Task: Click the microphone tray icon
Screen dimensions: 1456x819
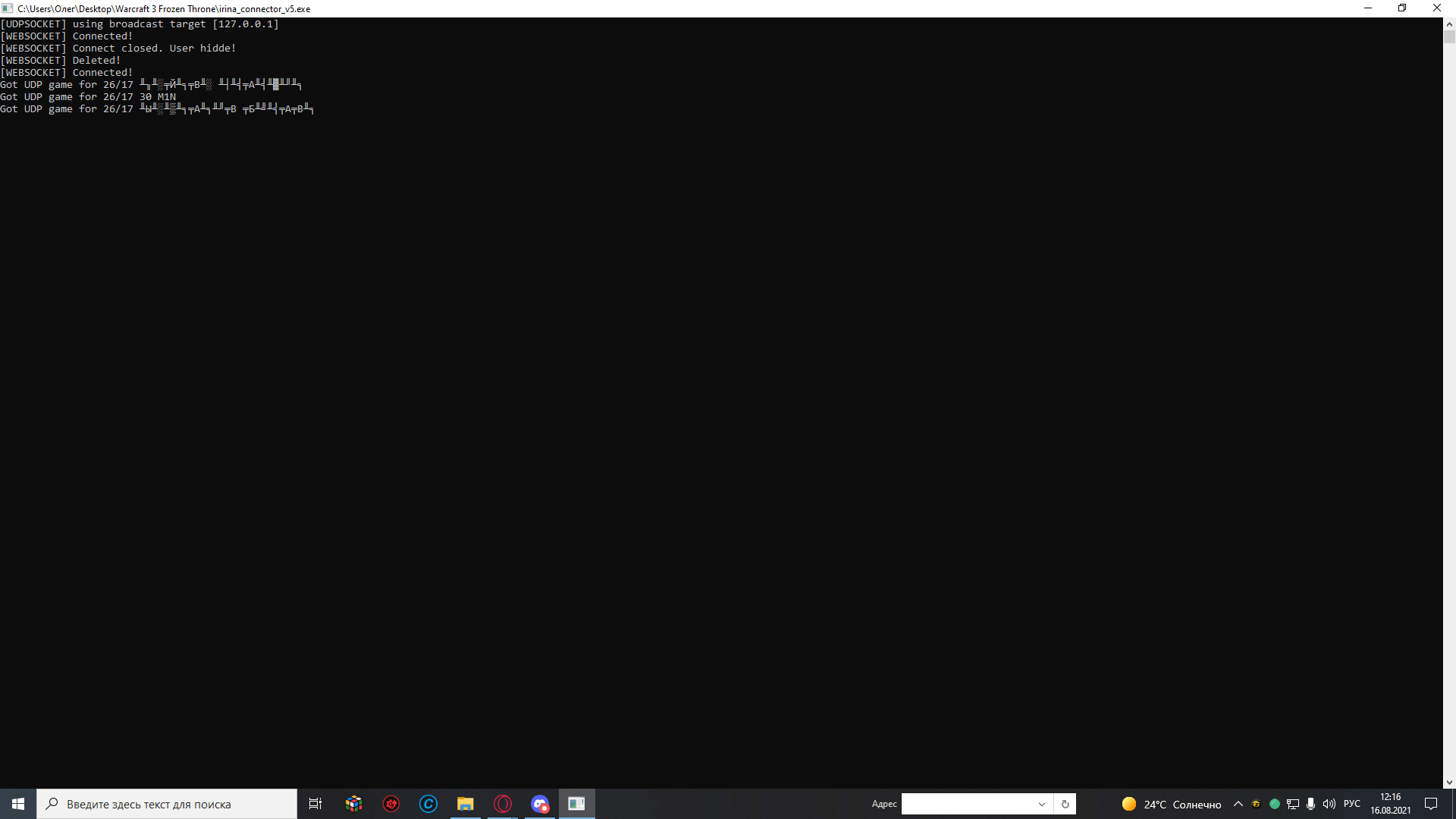Action: point(1310,804)
